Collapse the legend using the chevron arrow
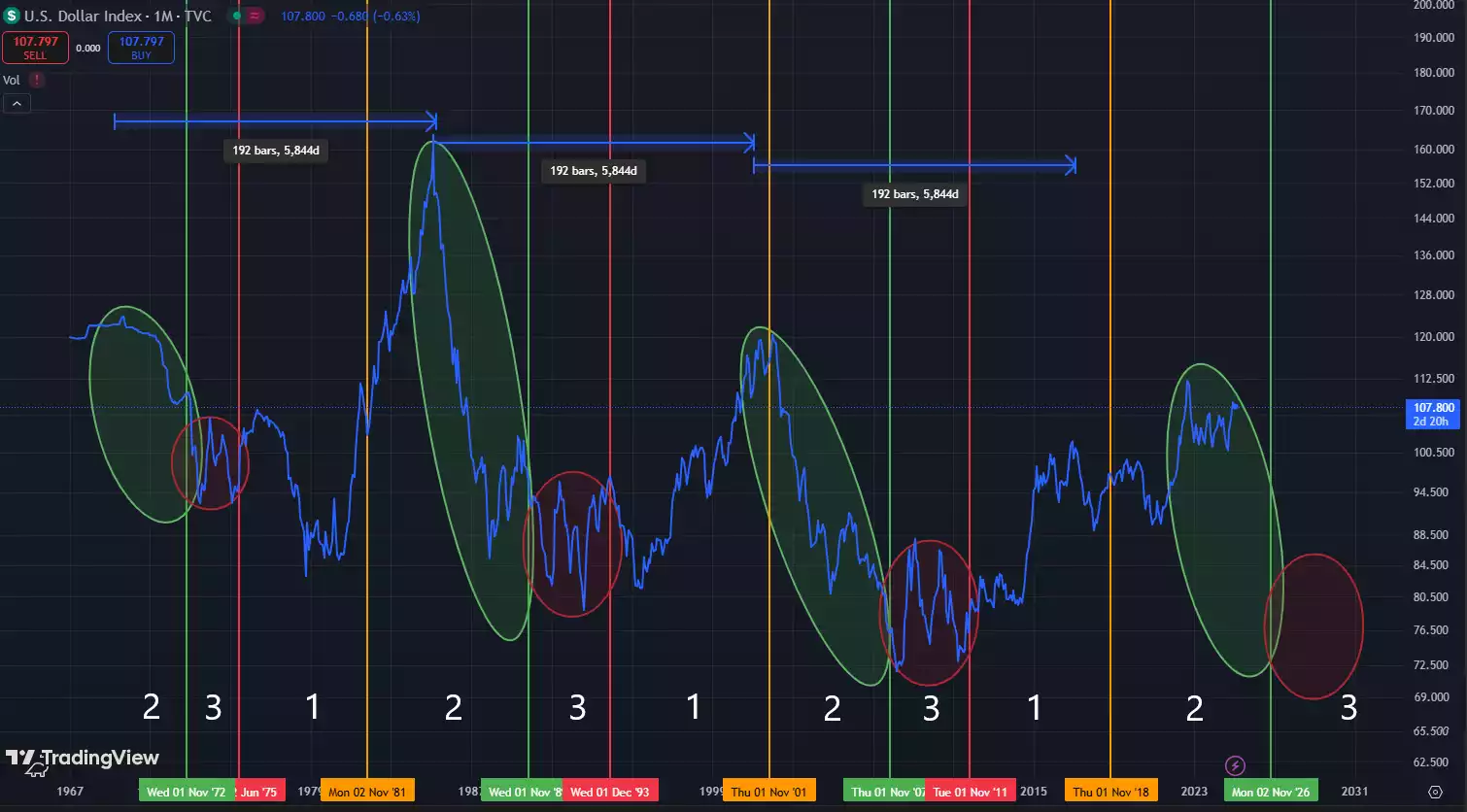The width and height of the screenshot is (1467, 812). pos(17,103)
